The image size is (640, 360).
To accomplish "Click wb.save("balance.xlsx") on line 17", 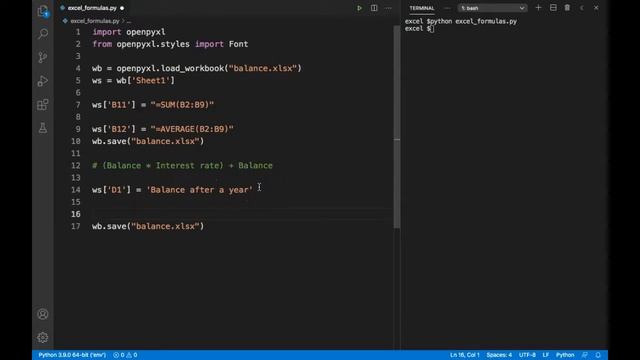I will (x=148, y=226).
